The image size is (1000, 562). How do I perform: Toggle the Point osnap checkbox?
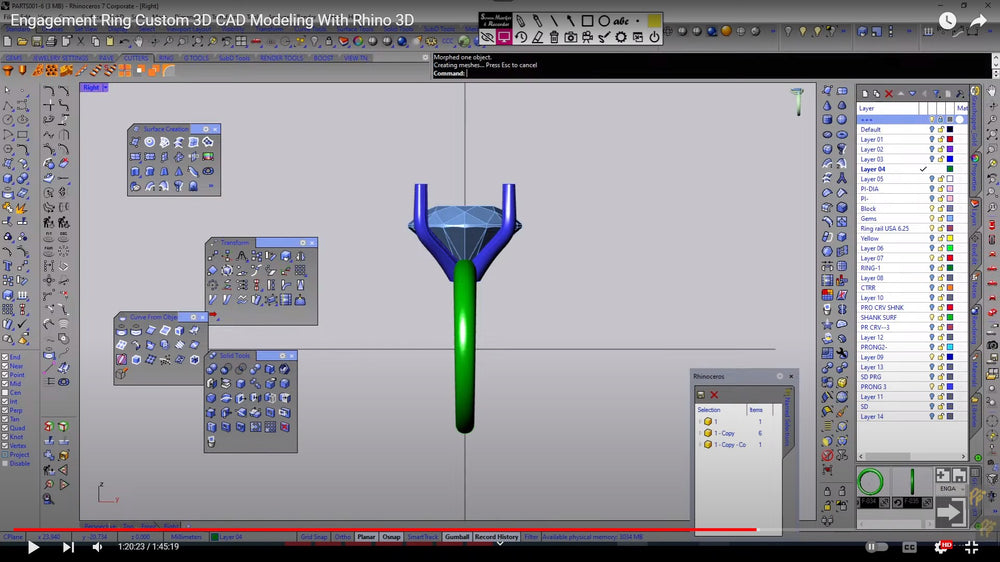click(5, 375)
